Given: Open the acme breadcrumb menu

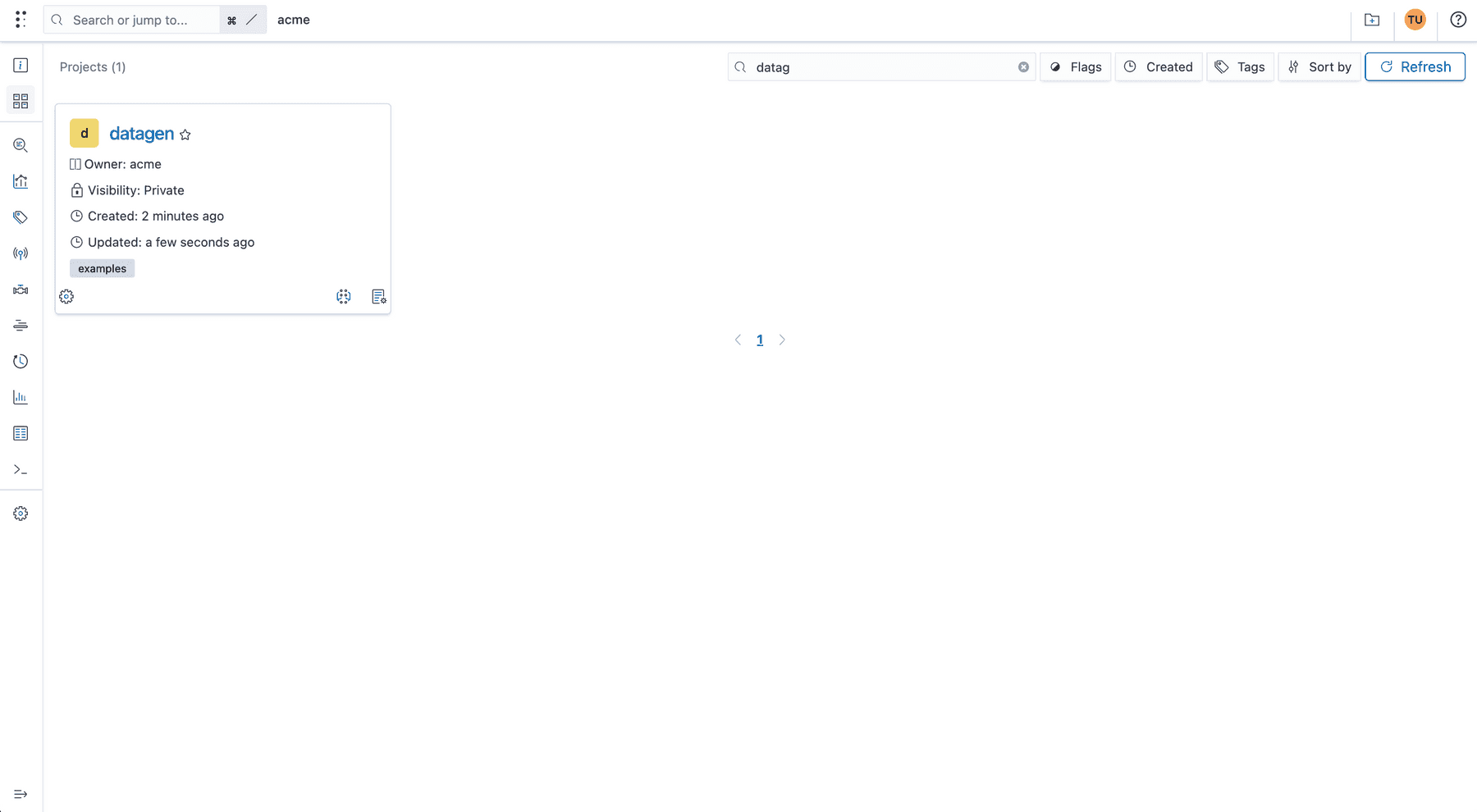Looking at the screenshot, I should 294,20.
